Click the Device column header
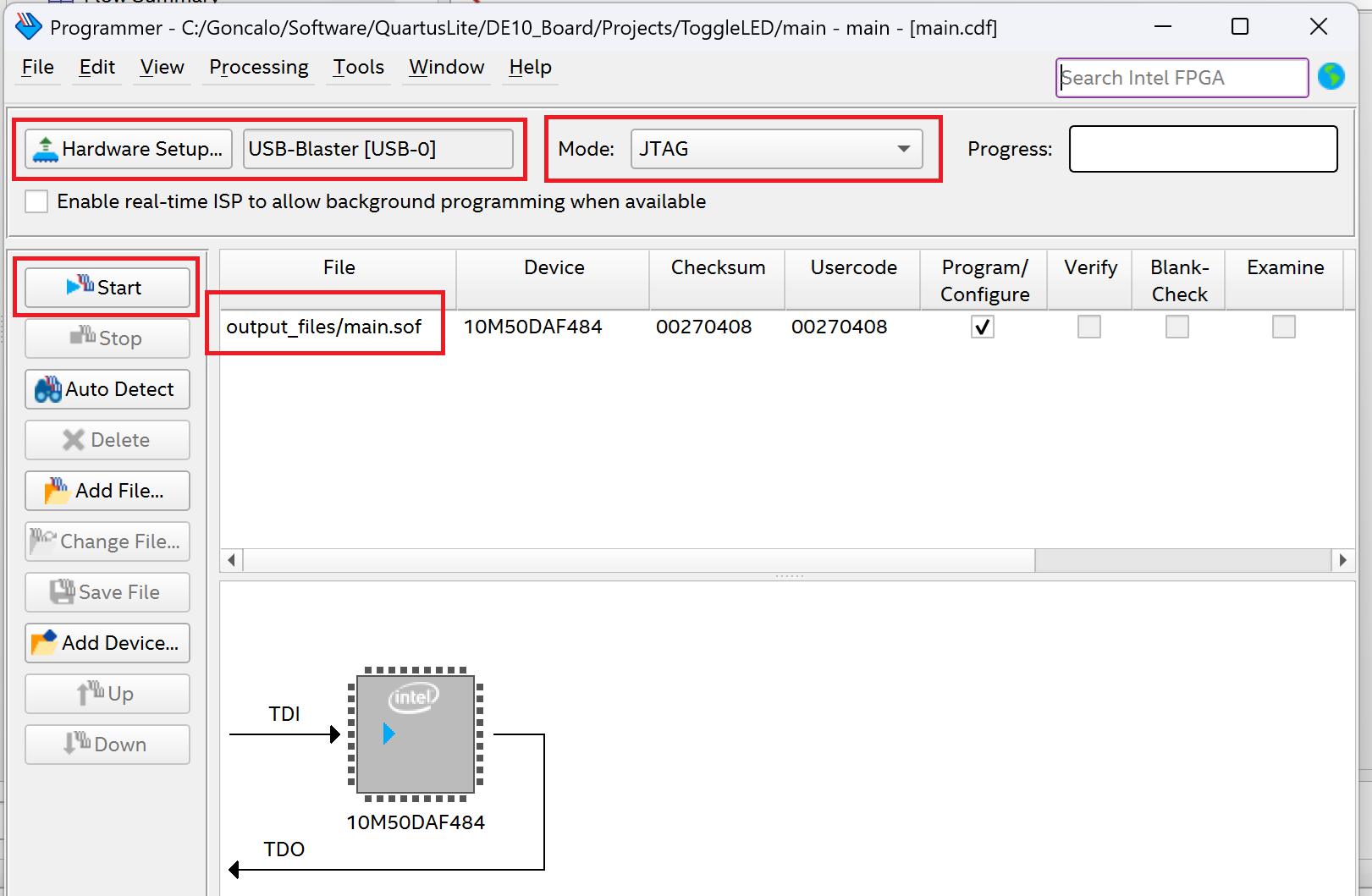Image resolution: width=1372 pixels, height=896 pixels. pyautogui.click(x=554, y=280)
